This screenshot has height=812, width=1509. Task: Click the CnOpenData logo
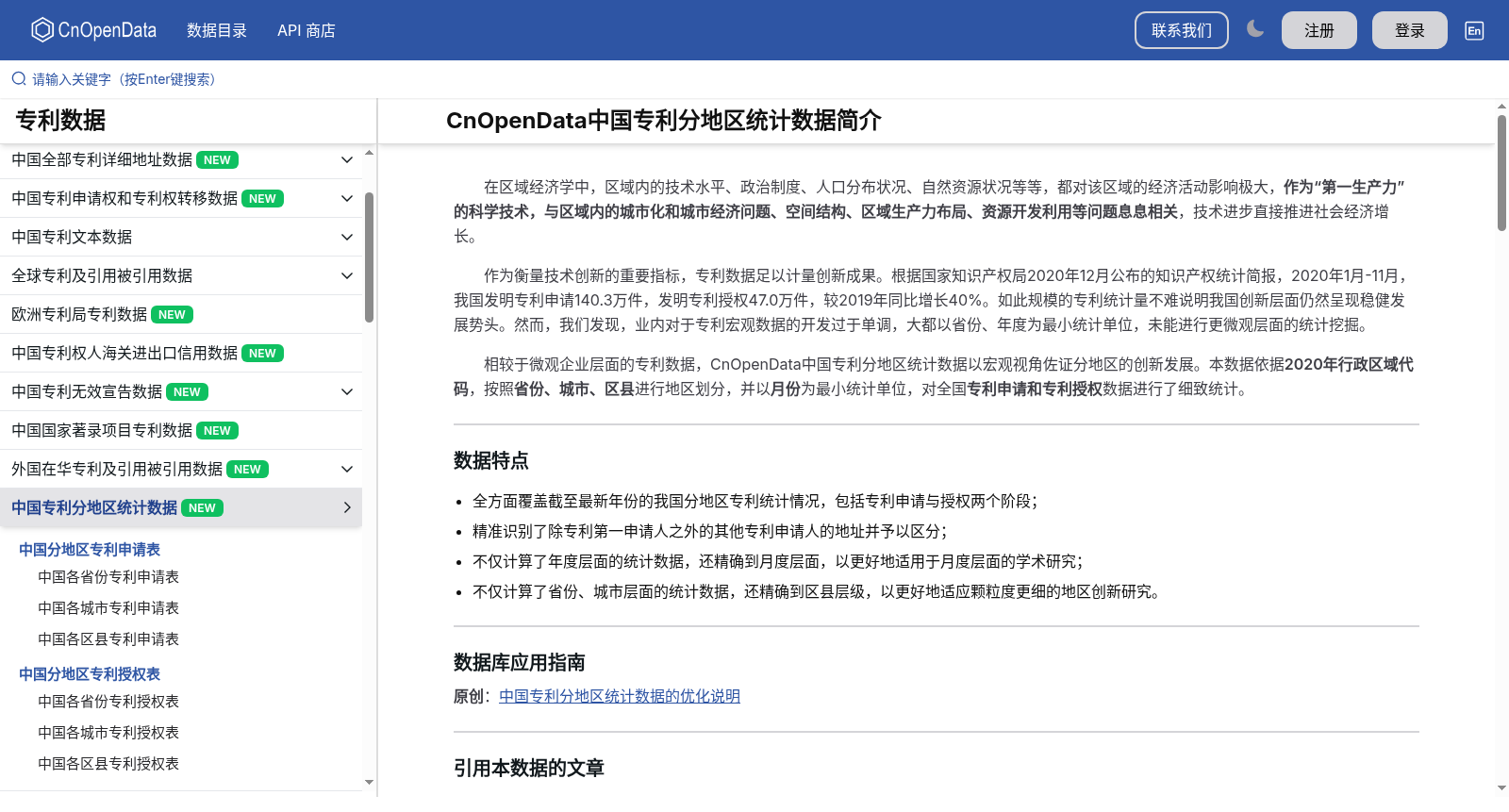click(x=93, y=30)
